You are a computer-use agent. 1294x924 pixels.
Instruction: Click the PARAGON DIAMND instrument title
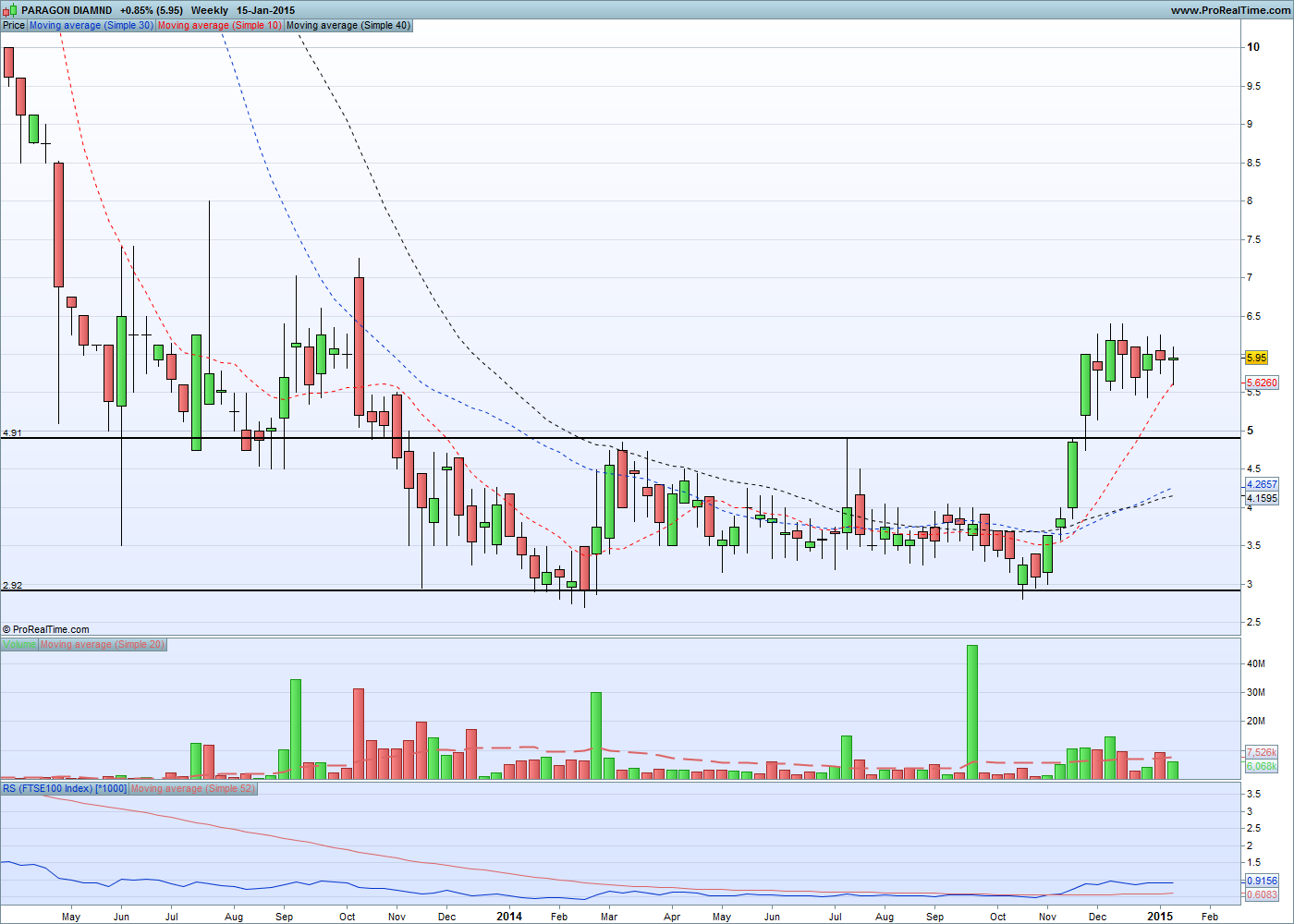(67, 10)
